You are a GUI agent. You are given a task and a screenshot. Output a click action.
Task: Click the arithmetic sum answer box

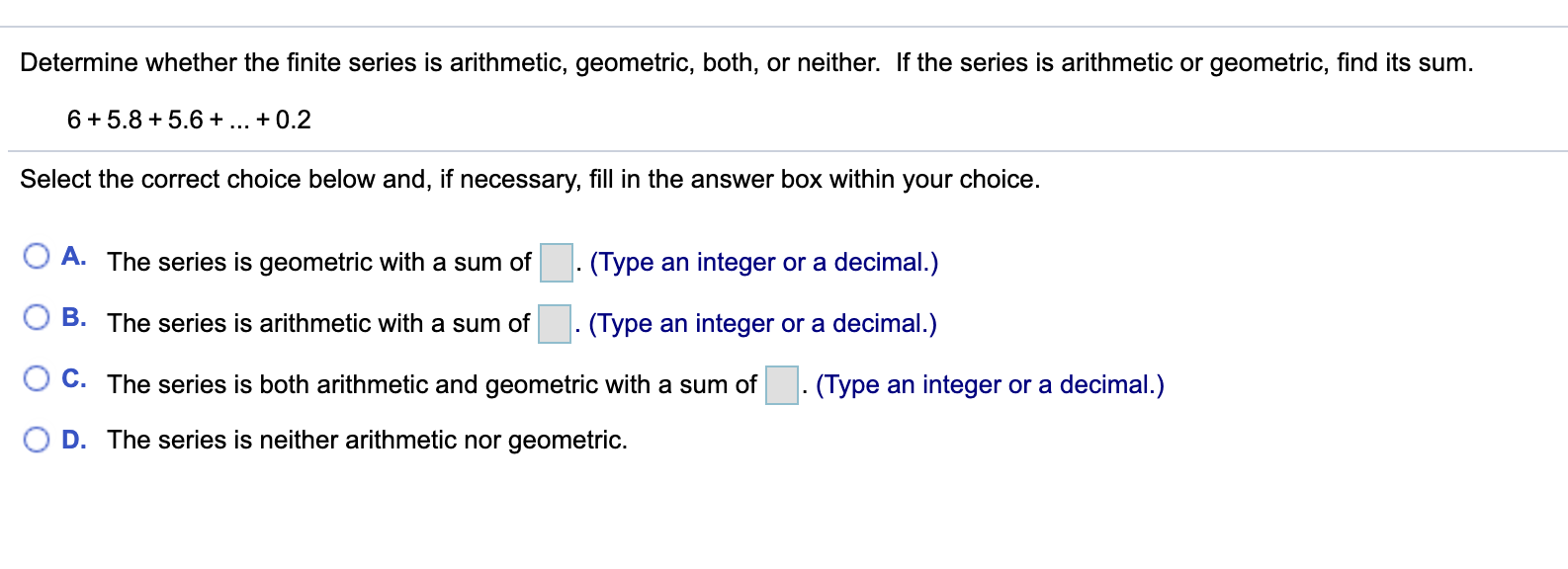click(555, 324)
